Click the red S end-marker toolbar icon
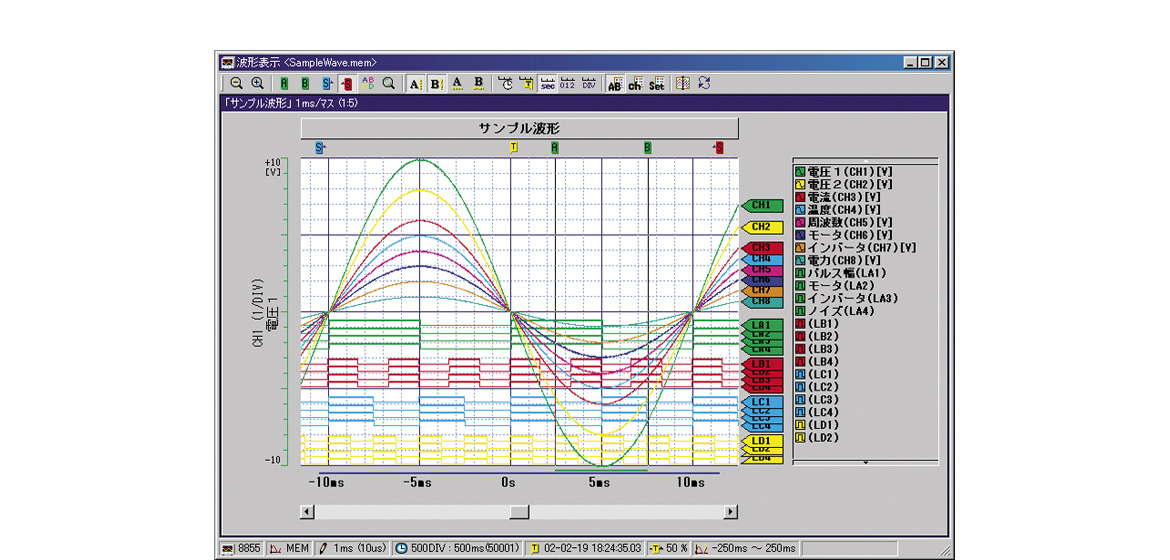This screenshot has height=560, width=1170. [346, 84]
